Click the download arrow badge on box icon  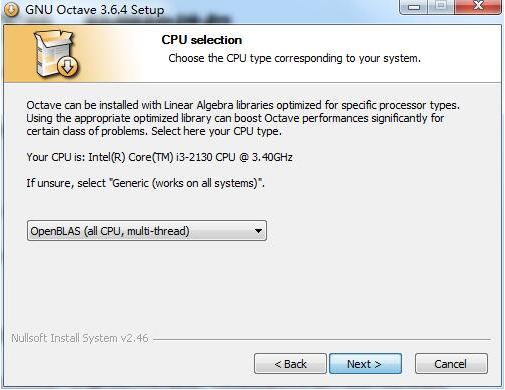point(68,66)
